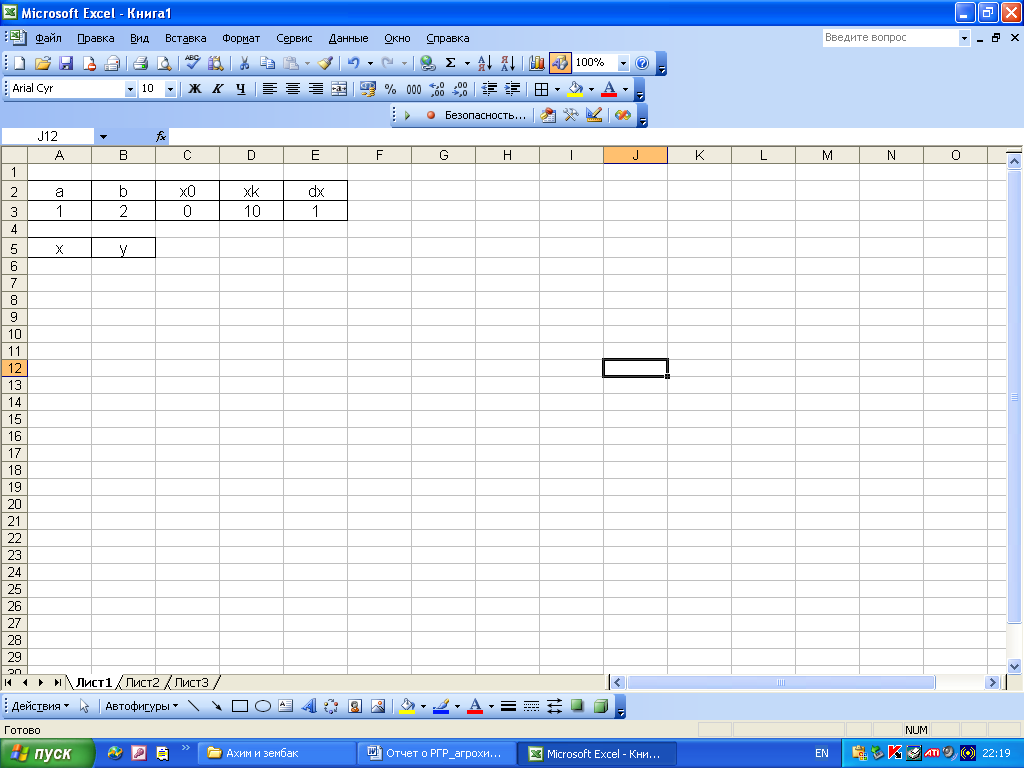The image size is (1024, 768).
Task: Open the font size dropdown
Action: [x=170, y=89]
